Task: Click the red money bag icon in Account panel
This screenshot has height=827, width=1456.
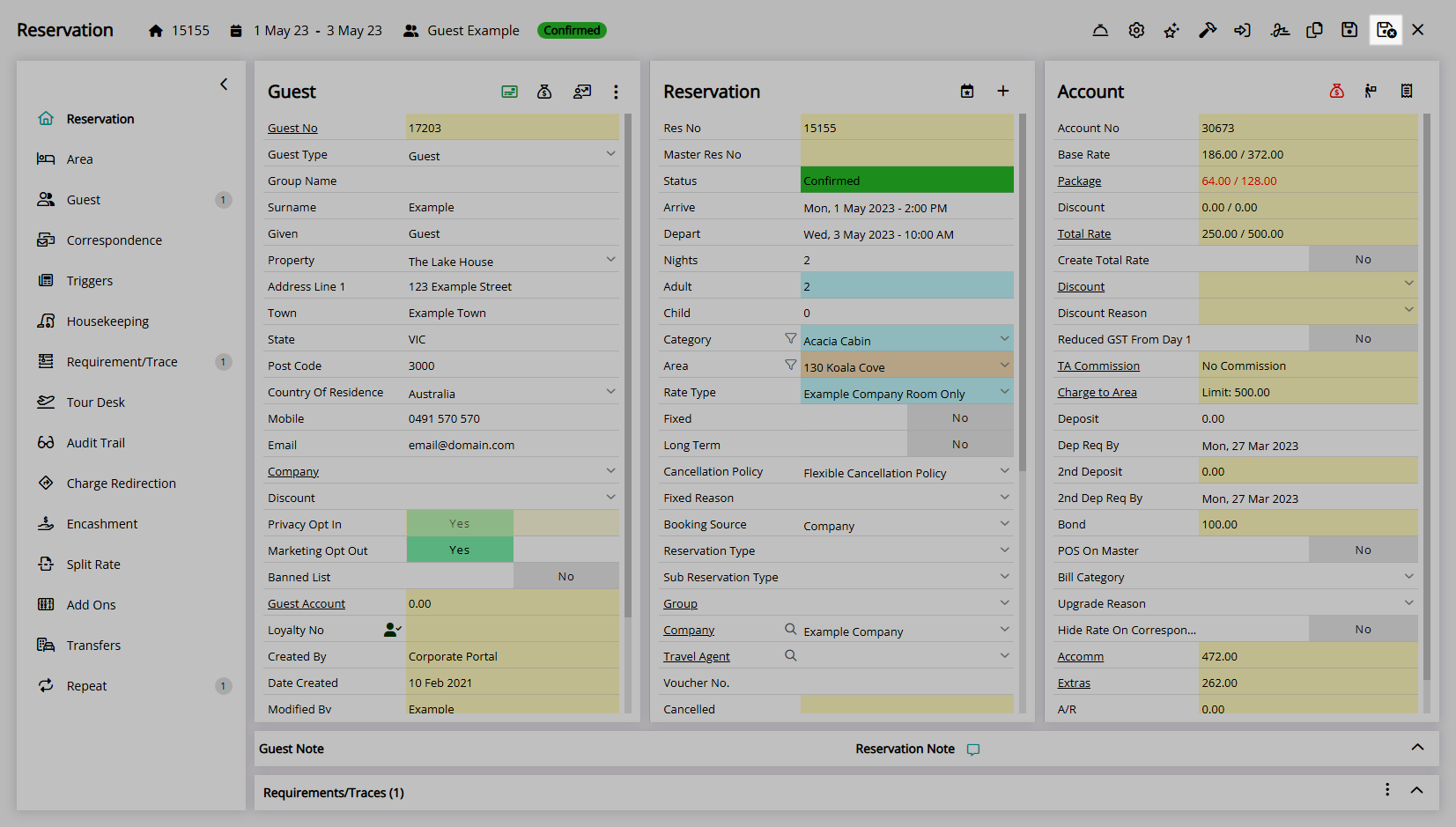Action: click(x=1336, y=92)
